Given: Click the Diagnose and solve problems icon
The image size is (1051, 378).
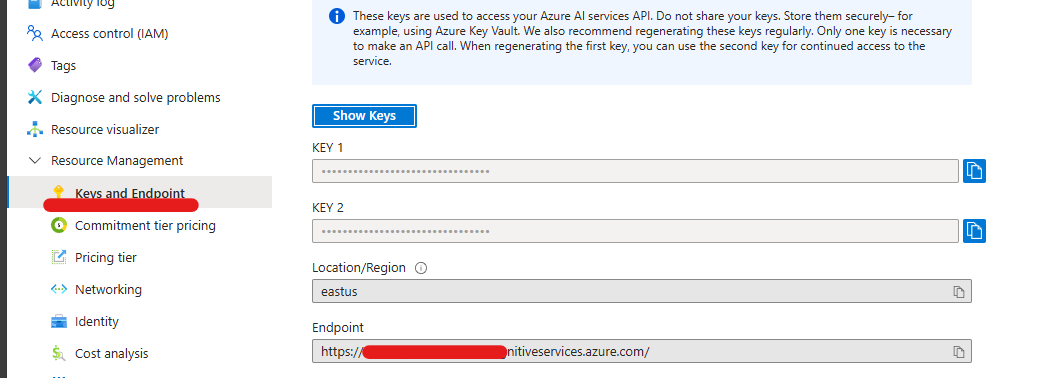Looking at the screenshot, I should (34, 97).
